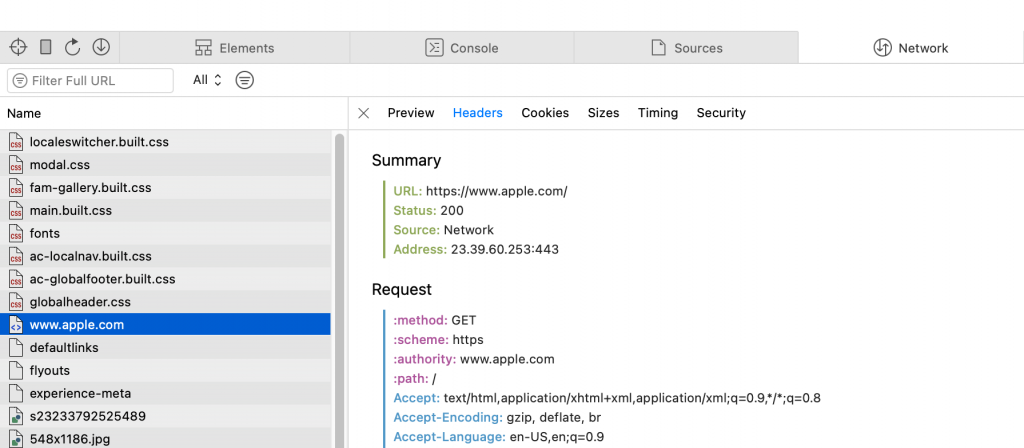
Task: Switch to the Elements tab
Action: (x=234, y=48)
